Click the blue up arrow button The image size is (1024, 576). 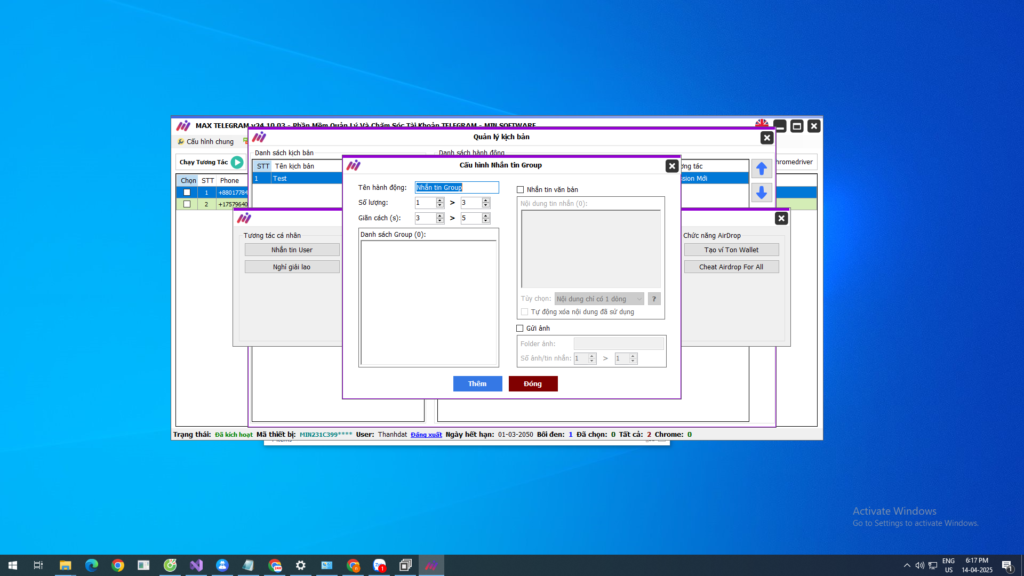(761, 169)
